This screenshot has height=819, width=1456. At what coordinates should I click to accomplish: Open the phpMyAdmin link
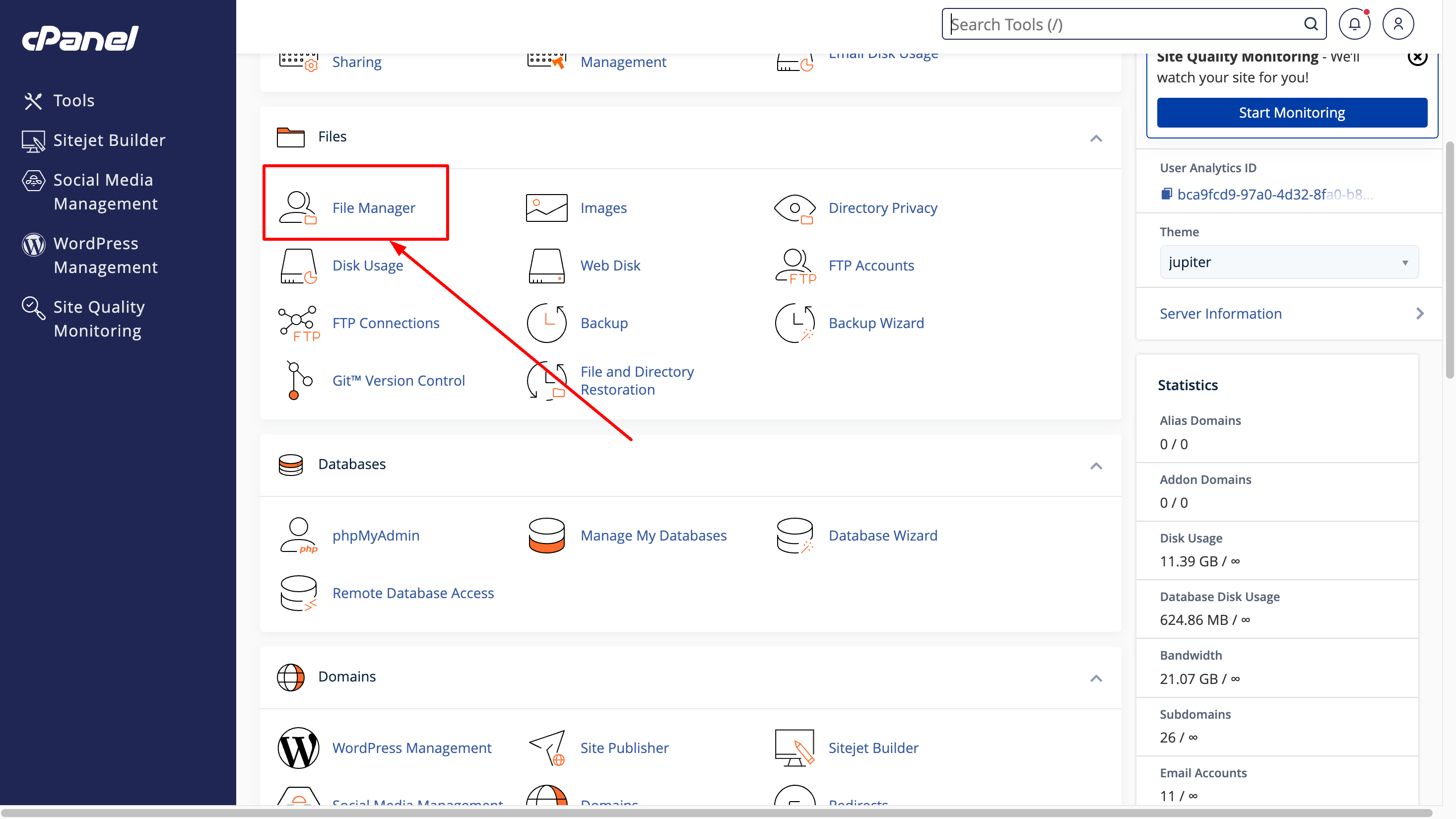tap(376, 535)
